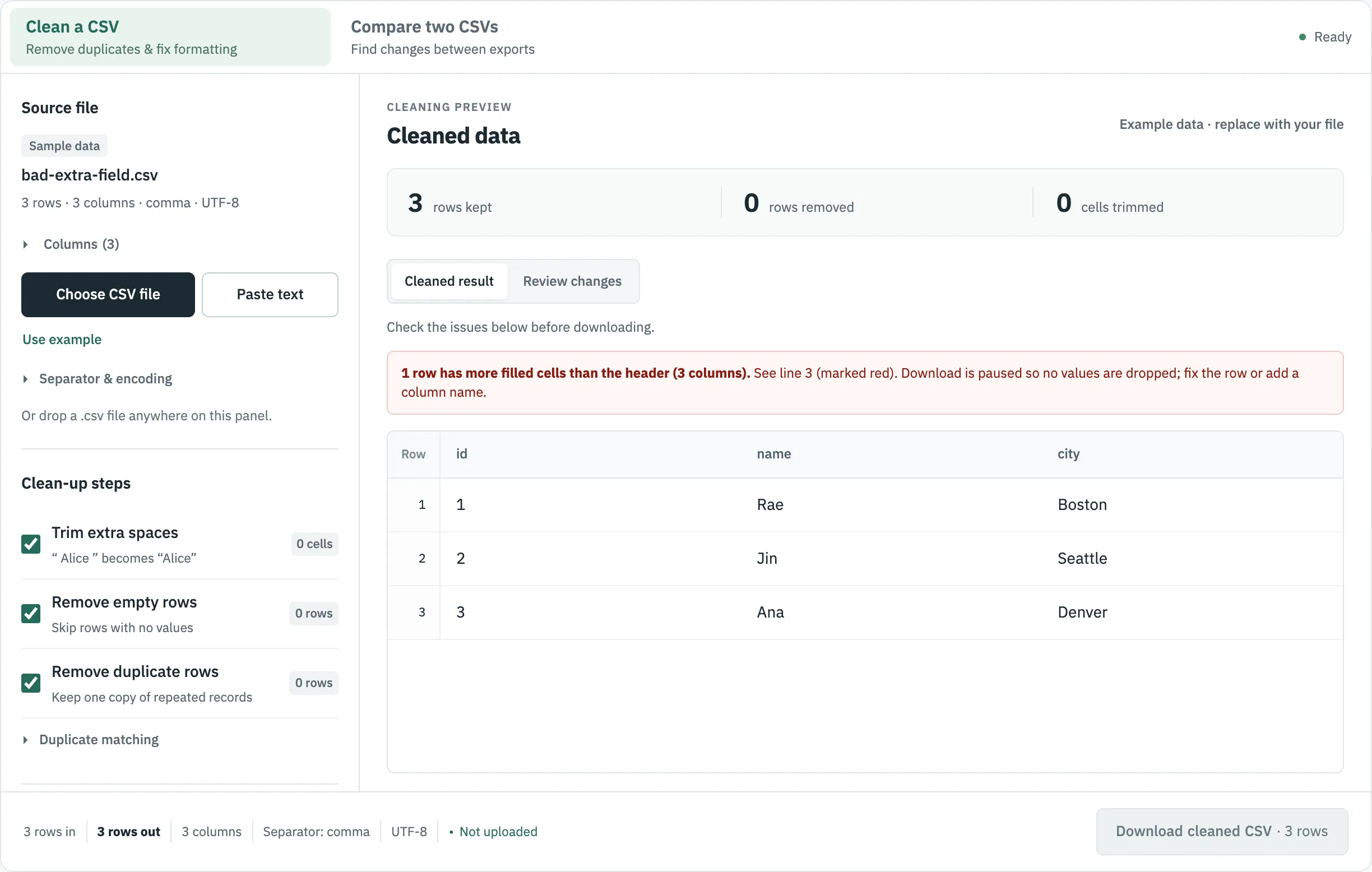Click the Clean-up steps heading
The width and height of the screenshot is (1372, 872).
(x=76, y=484)
